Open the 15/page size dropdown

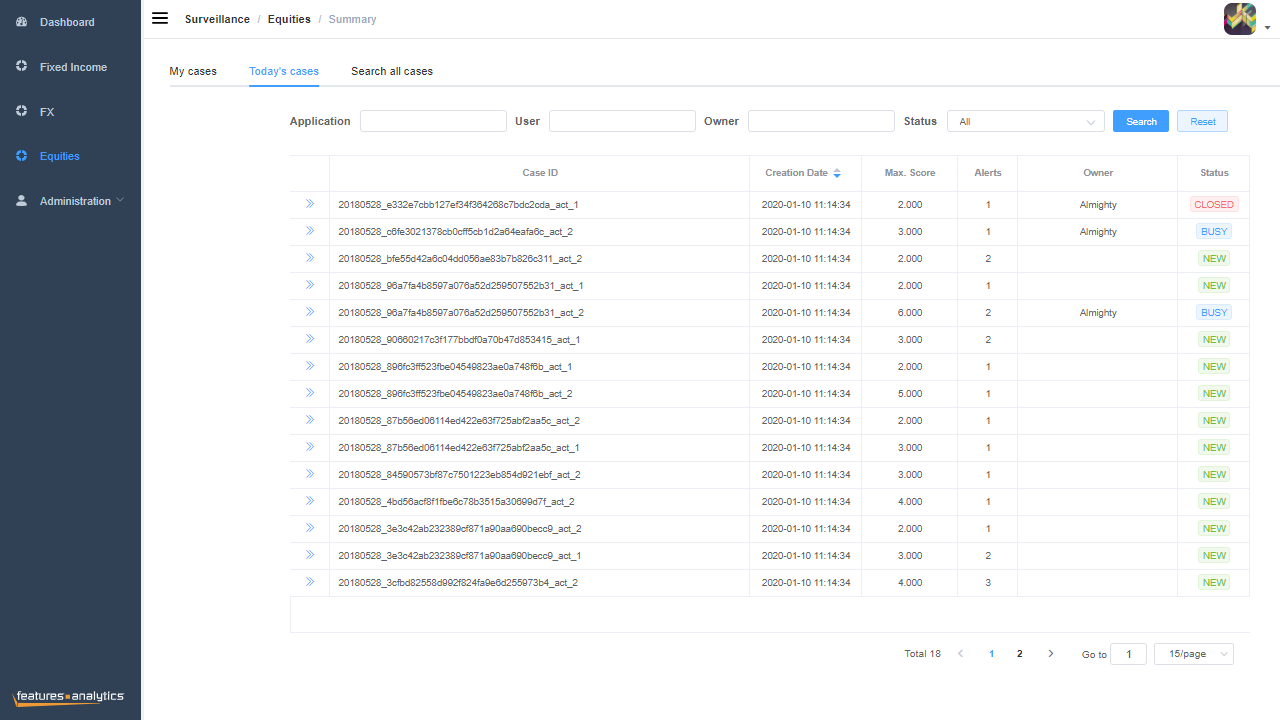(1194, 654)
